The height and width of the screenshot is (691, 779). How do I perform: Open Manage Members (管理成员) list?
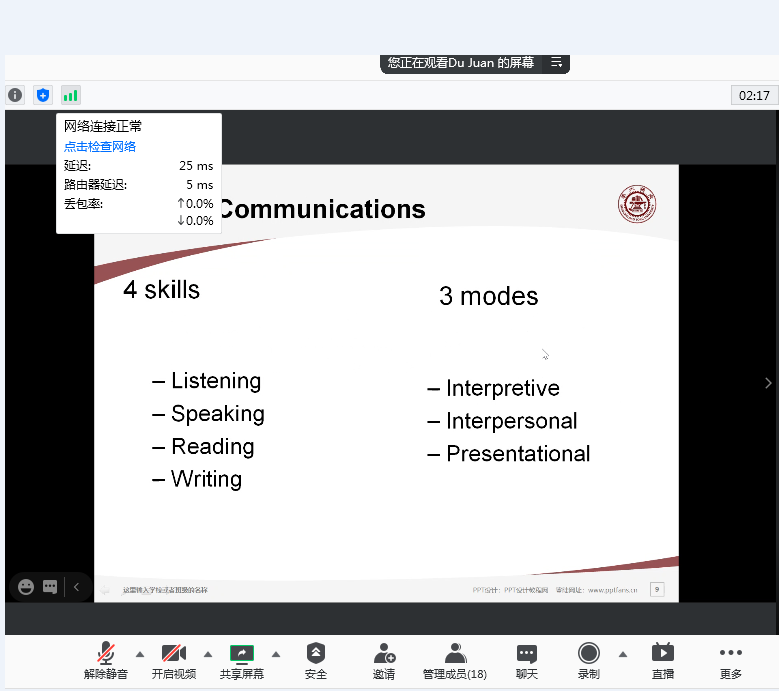[455, 661]
